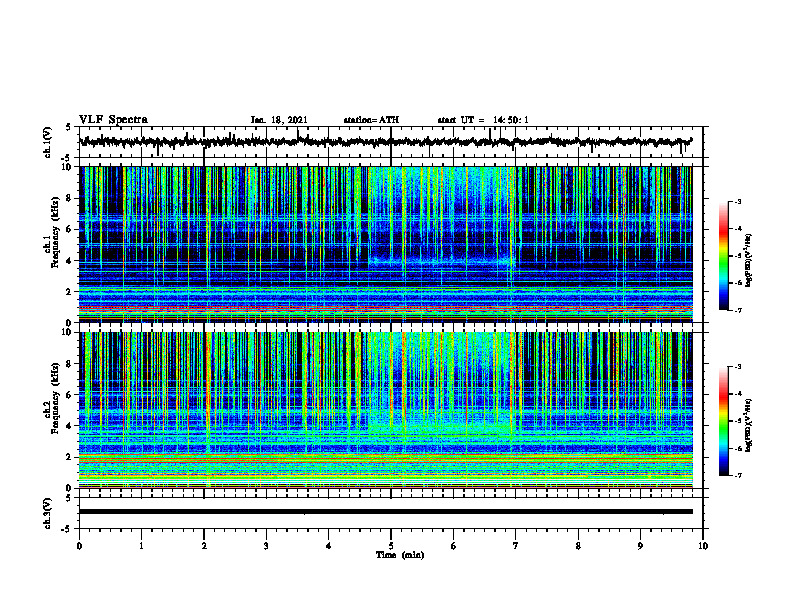
Task: Click the ch.1 colorbar "log(PSD)" label
Action: point(749,260)
